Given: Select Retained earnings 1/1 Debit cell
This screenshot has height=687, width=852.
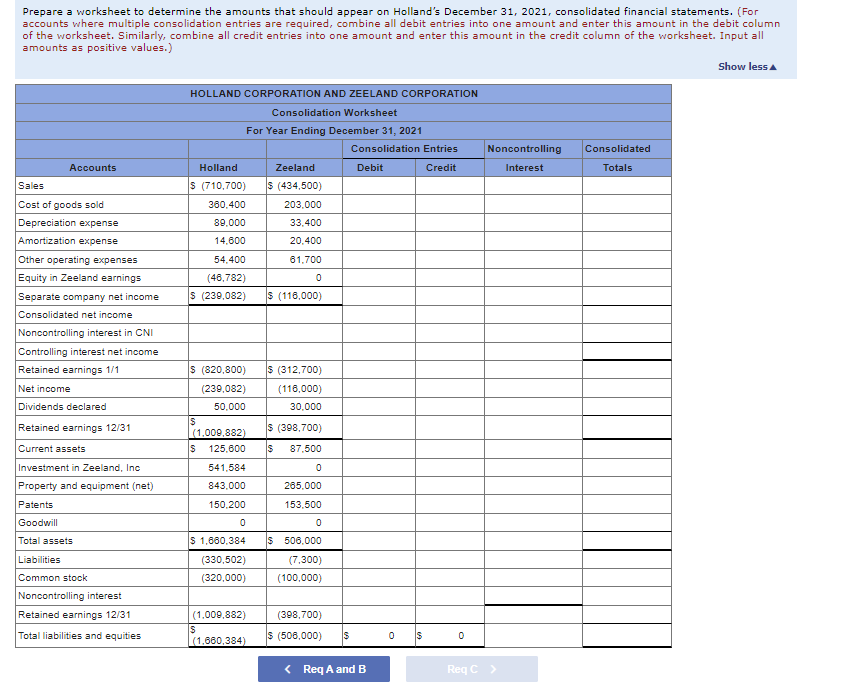Looking at the screenshot, I should tap(379, 370).
